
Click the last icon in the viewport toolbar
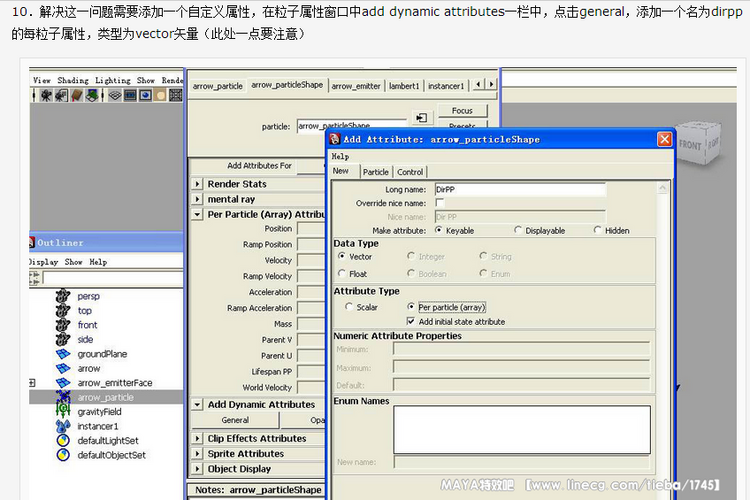click(x=176, y=96)
